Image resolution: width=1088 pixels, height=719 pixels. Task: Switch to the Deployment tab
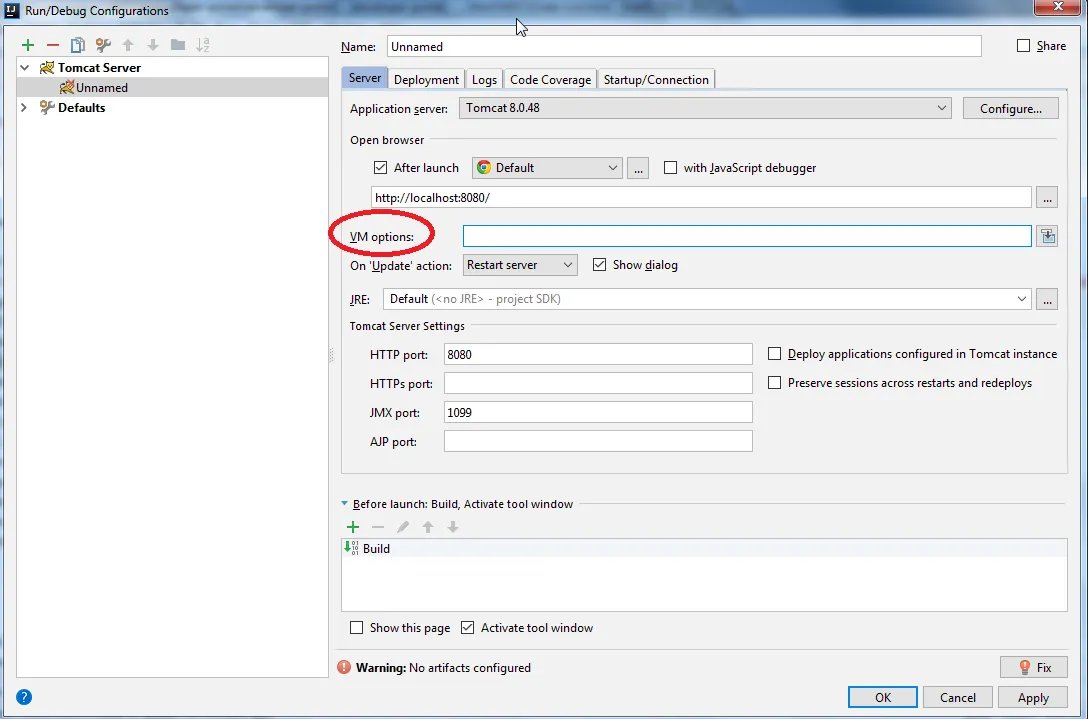[x=426, y=79]
